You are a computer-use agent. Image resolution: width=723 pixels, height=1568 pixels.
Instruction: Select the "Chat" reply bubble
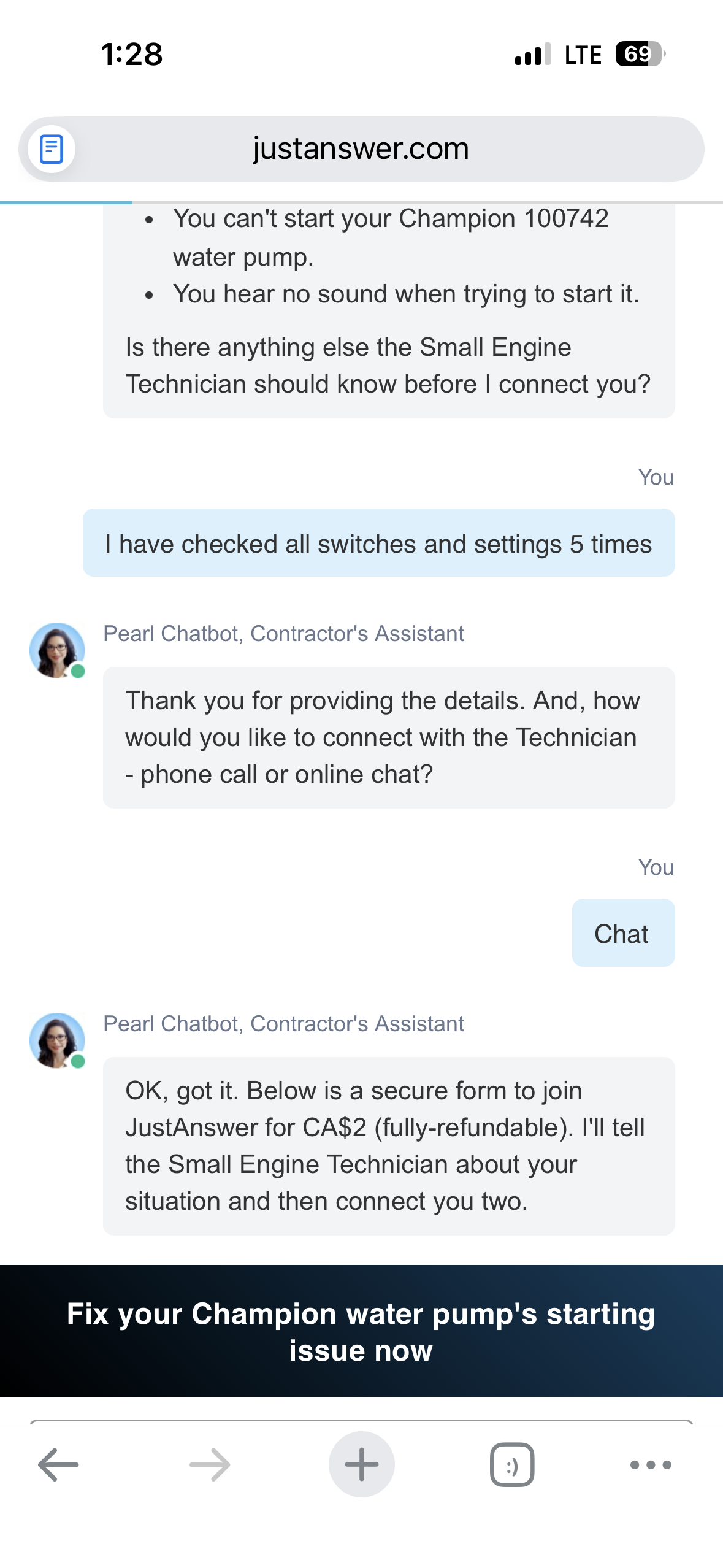622,933
